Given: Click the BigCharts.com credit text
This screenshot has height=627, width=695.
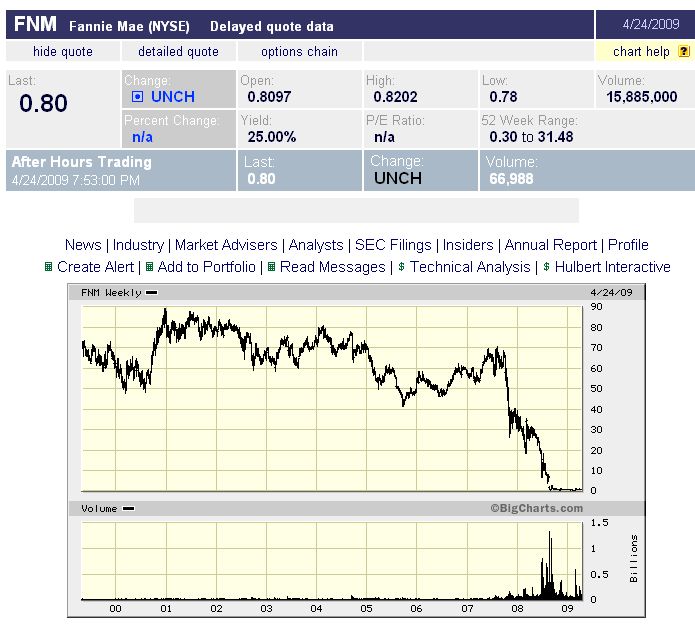Looking at the screenshot, I should (x=536, y=508).
